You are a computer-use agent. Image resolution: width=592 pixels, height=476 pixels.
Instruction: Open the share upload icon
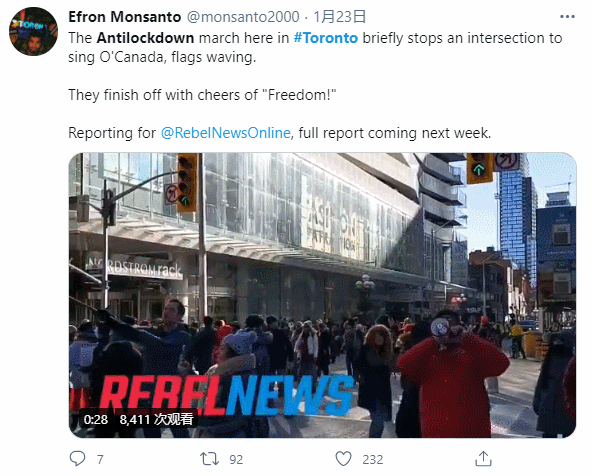click(483, 458)
